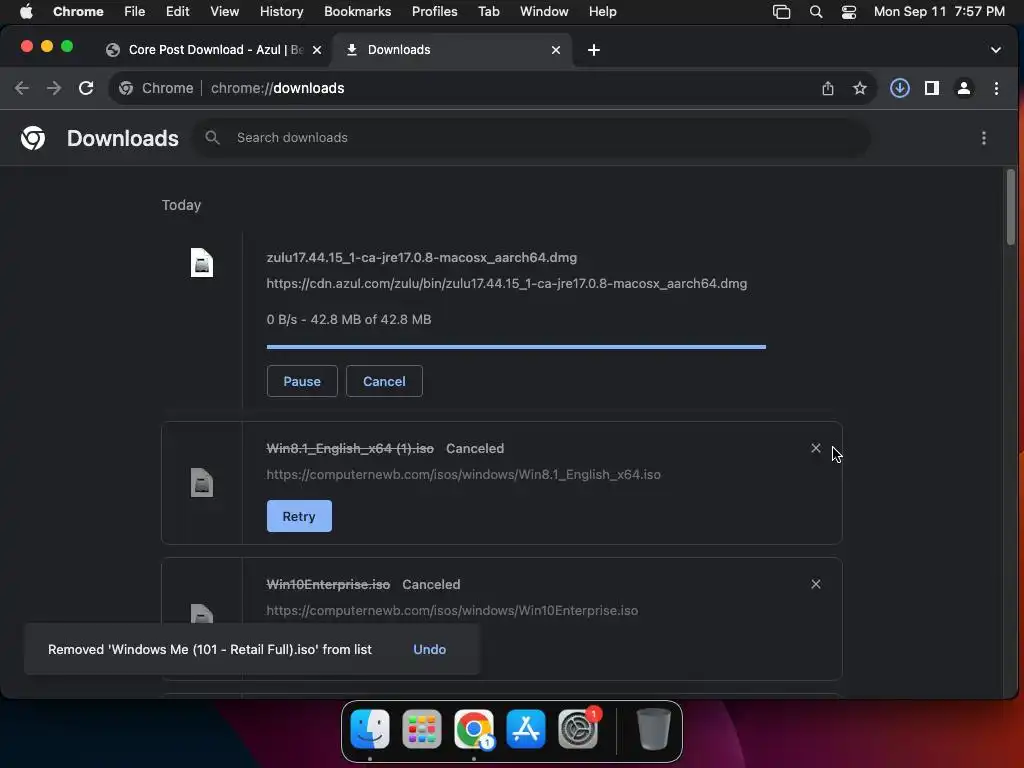Screen dimensions: 1024x768
Task: Open Launchpad from the Dock
Action: 422,729
